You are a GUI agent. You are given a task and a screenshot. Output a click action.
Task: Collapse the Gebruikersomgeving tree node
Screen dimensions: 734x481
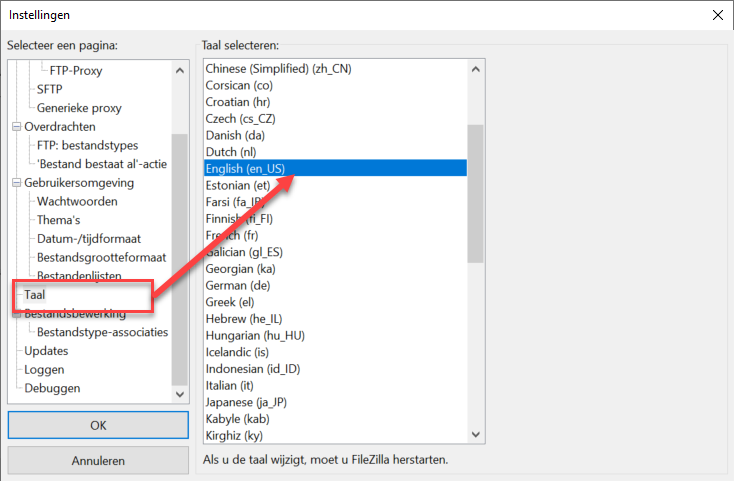tap(16, 183)
